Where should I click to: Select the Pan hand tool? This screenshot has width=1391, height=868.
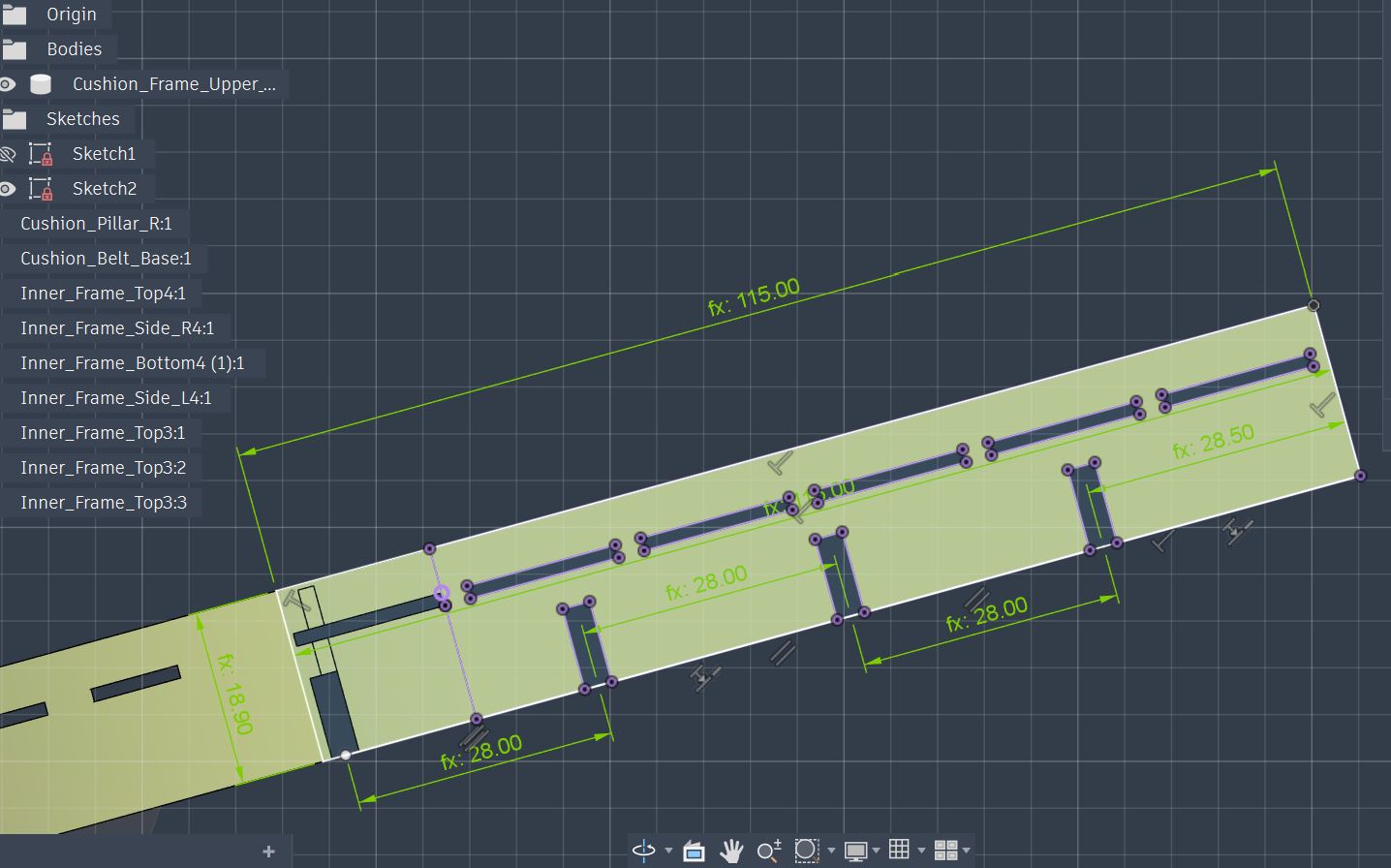[x=731, y=851]
